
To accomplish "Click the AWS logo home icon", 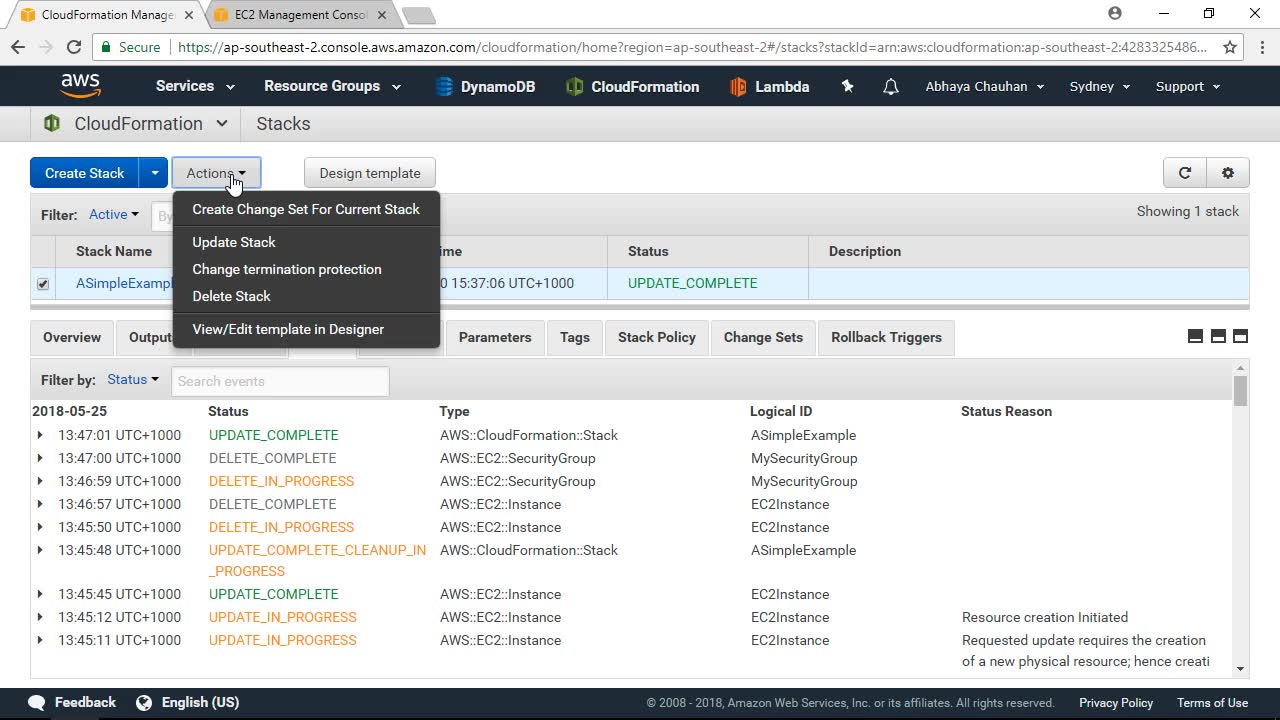I will click(x=80, y=86).
